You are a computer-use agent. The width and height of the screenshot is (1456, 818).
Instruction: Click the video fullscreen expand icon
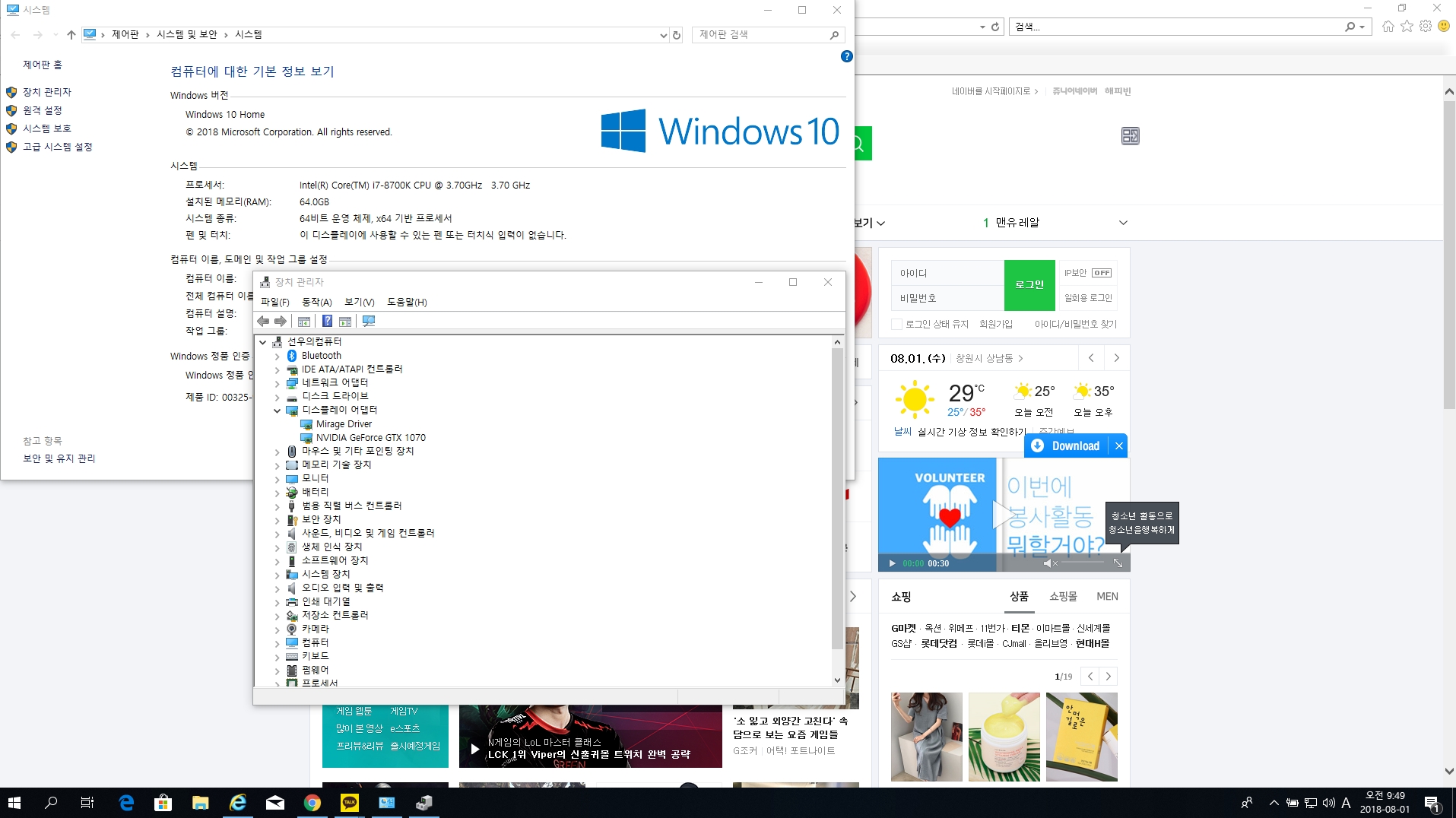pos(1118,563)
